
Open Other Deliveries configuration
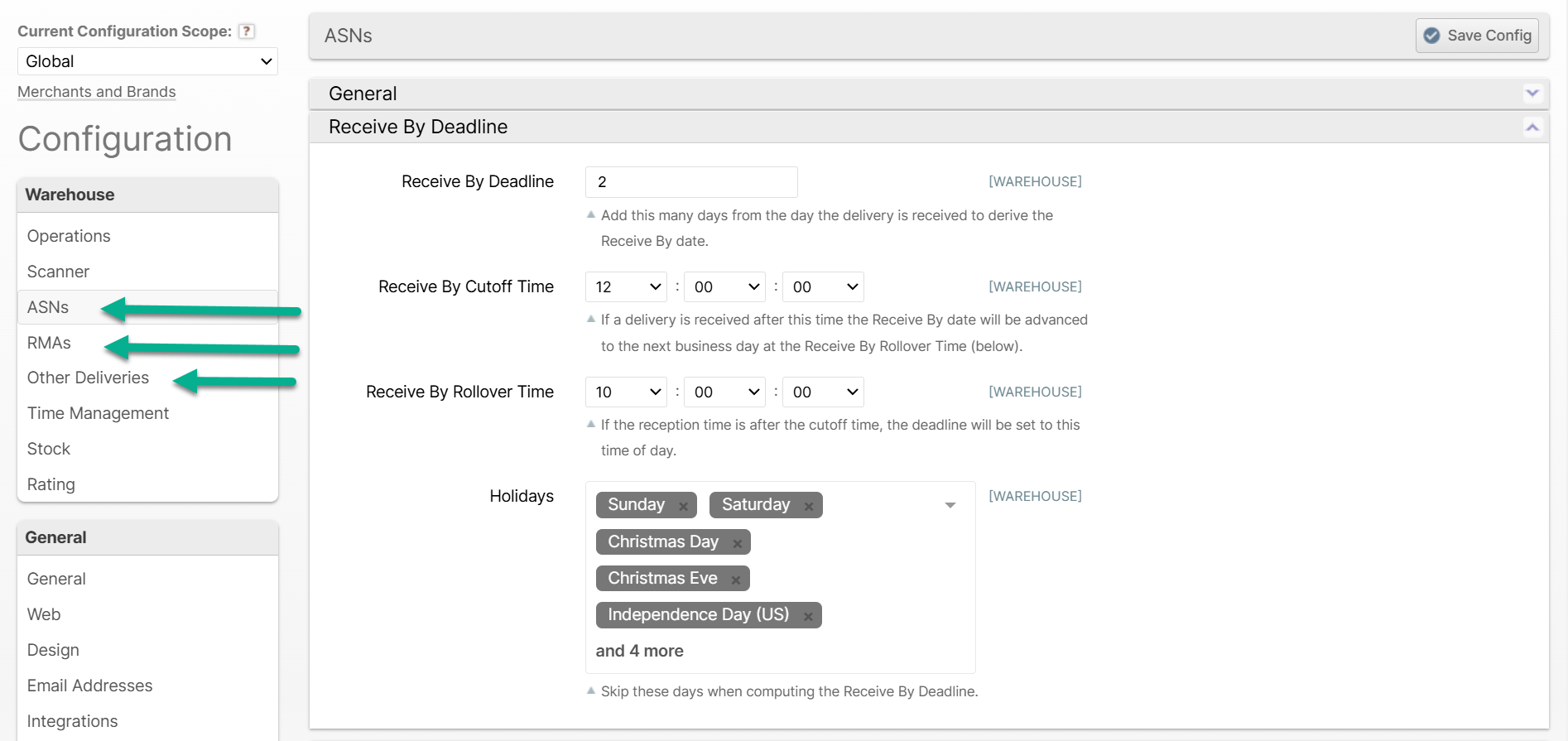88,378
